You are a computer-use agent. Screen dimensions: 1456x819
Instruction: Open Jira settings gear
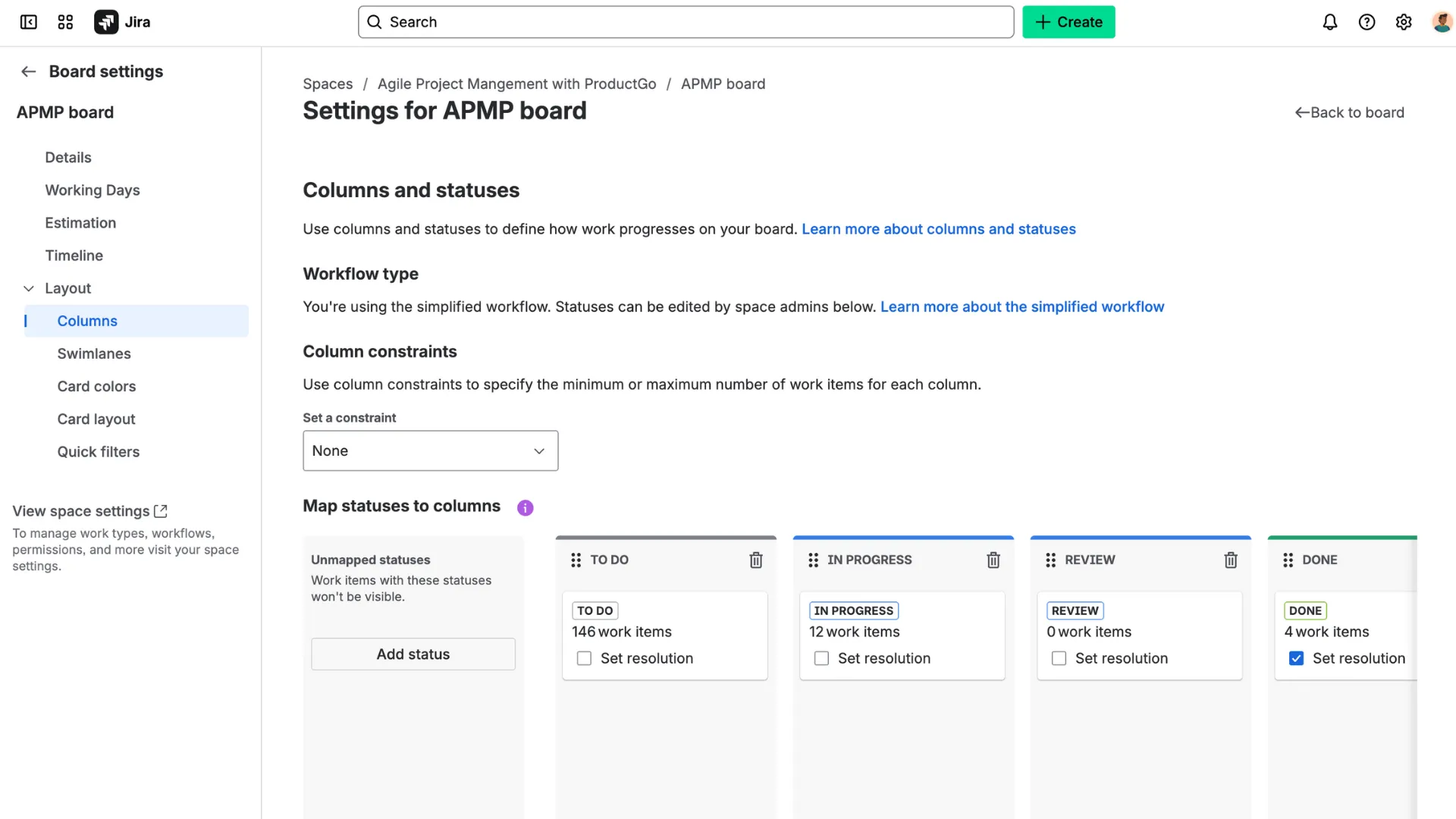tap(1403, 22)
